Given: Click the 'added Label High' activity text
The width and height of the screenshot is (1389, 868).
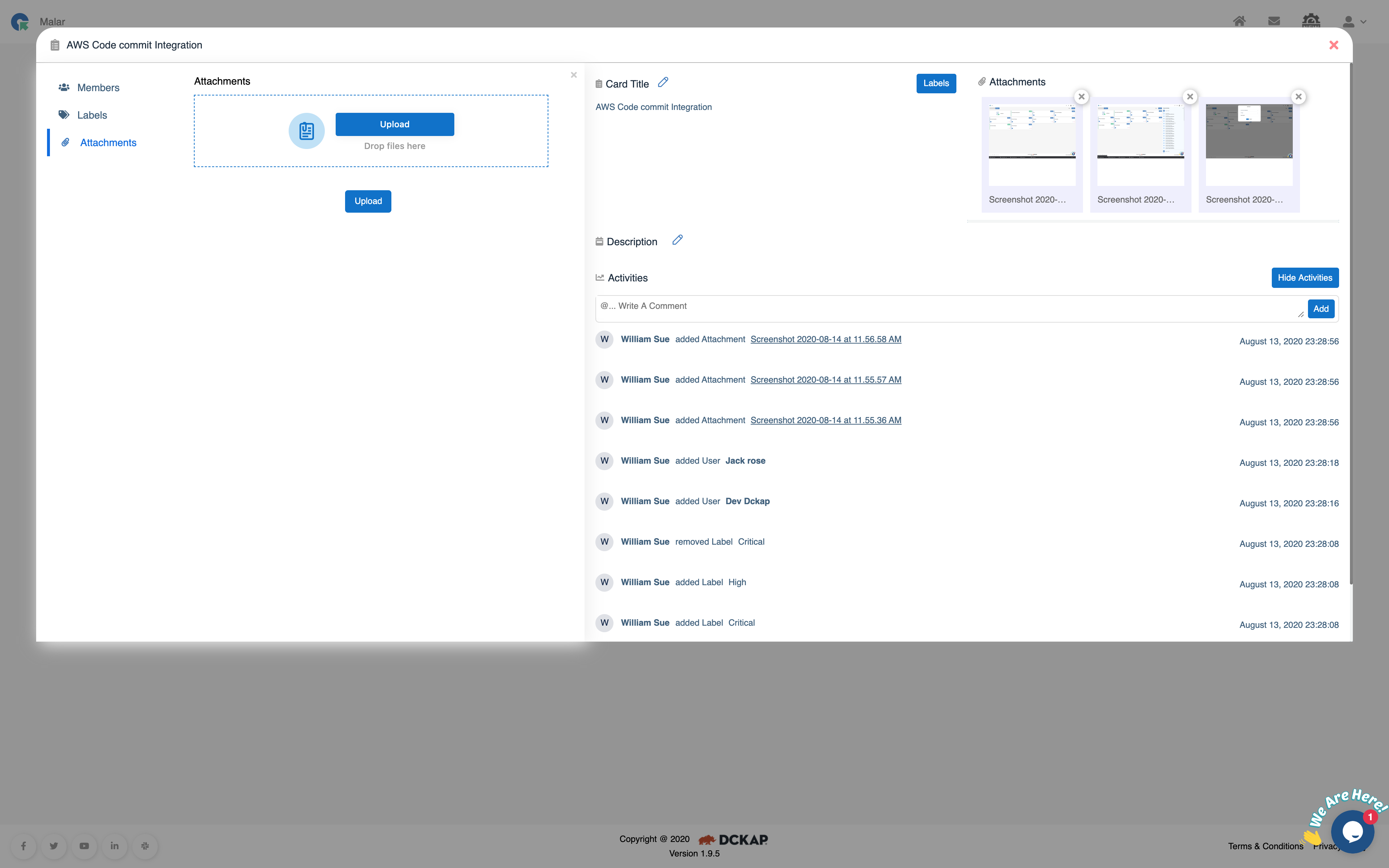Looking at the screenshot, I should tap(710, 582).
